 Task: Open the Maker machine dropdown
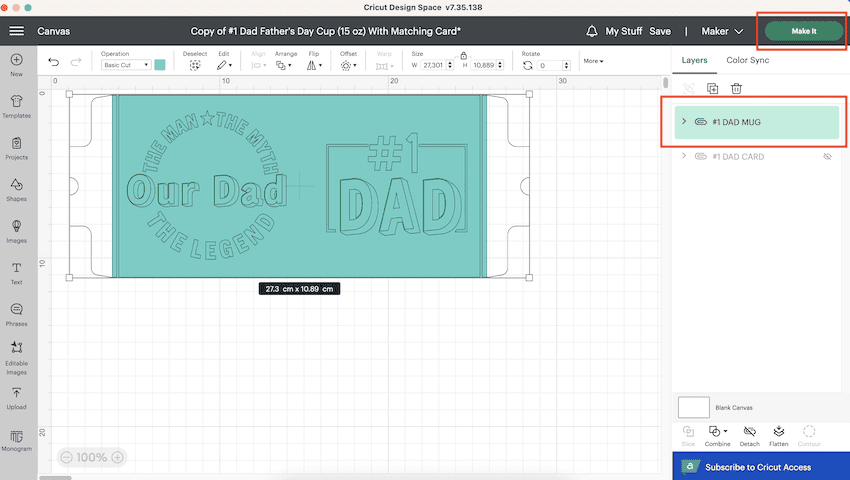722,31
